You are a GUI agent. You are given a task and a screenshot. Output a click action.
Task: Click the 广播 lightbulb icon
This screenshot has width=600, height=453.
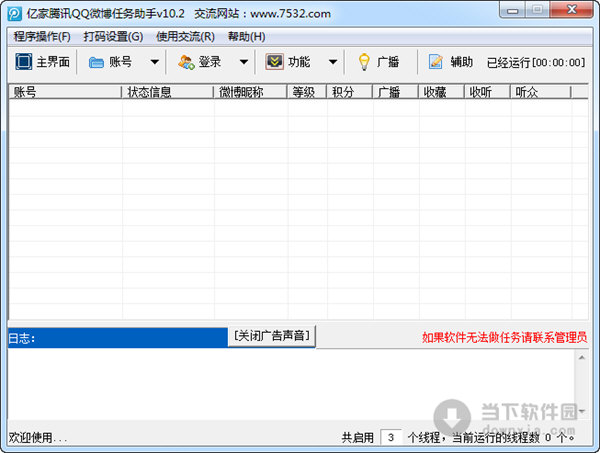pos(364,62)
